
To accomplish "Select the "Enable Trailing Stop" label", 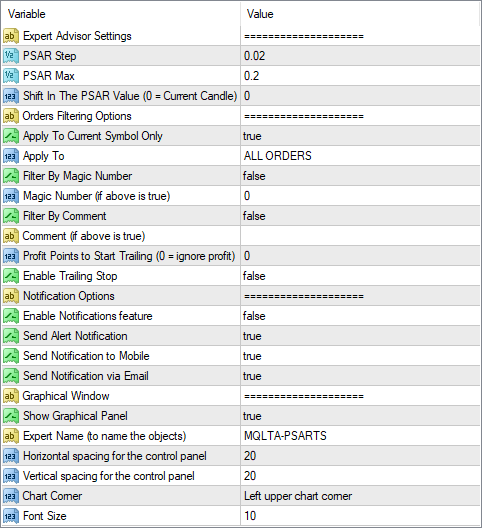I will pos(70,276).
